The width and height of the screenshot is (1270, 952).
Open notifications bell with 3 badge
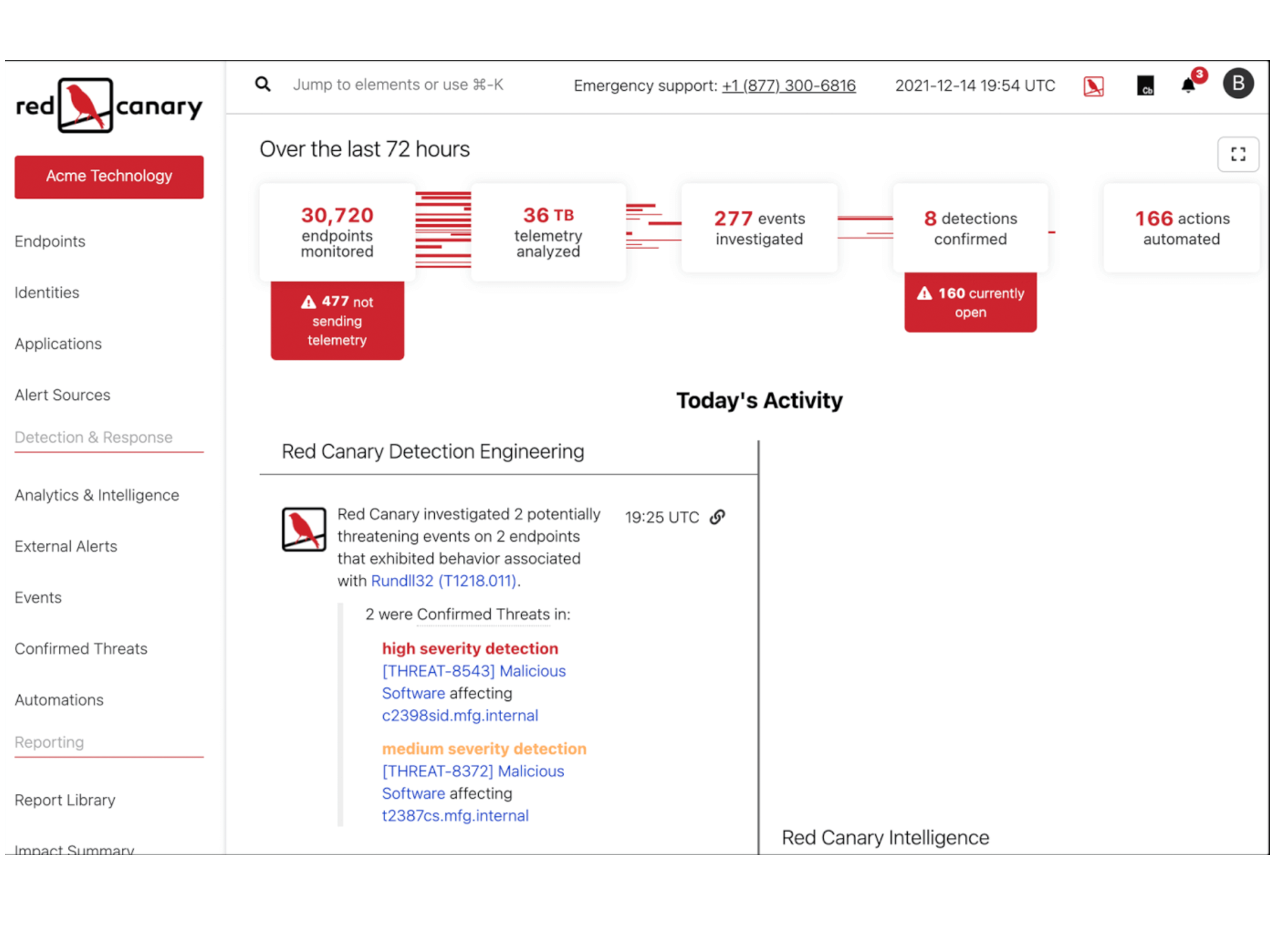point(1193,82)
